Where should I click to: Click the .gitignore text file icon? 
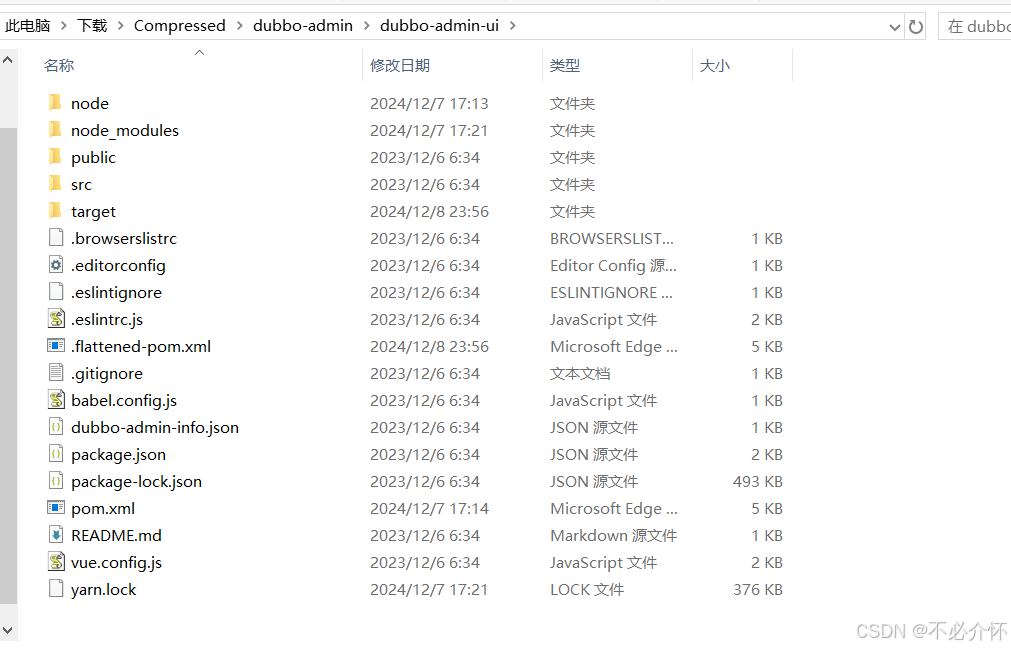click(56, 373)
